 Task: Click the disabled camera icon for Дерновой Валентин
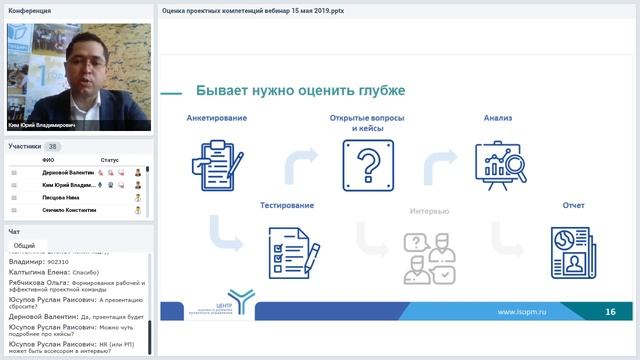click(x=111, y=173)
